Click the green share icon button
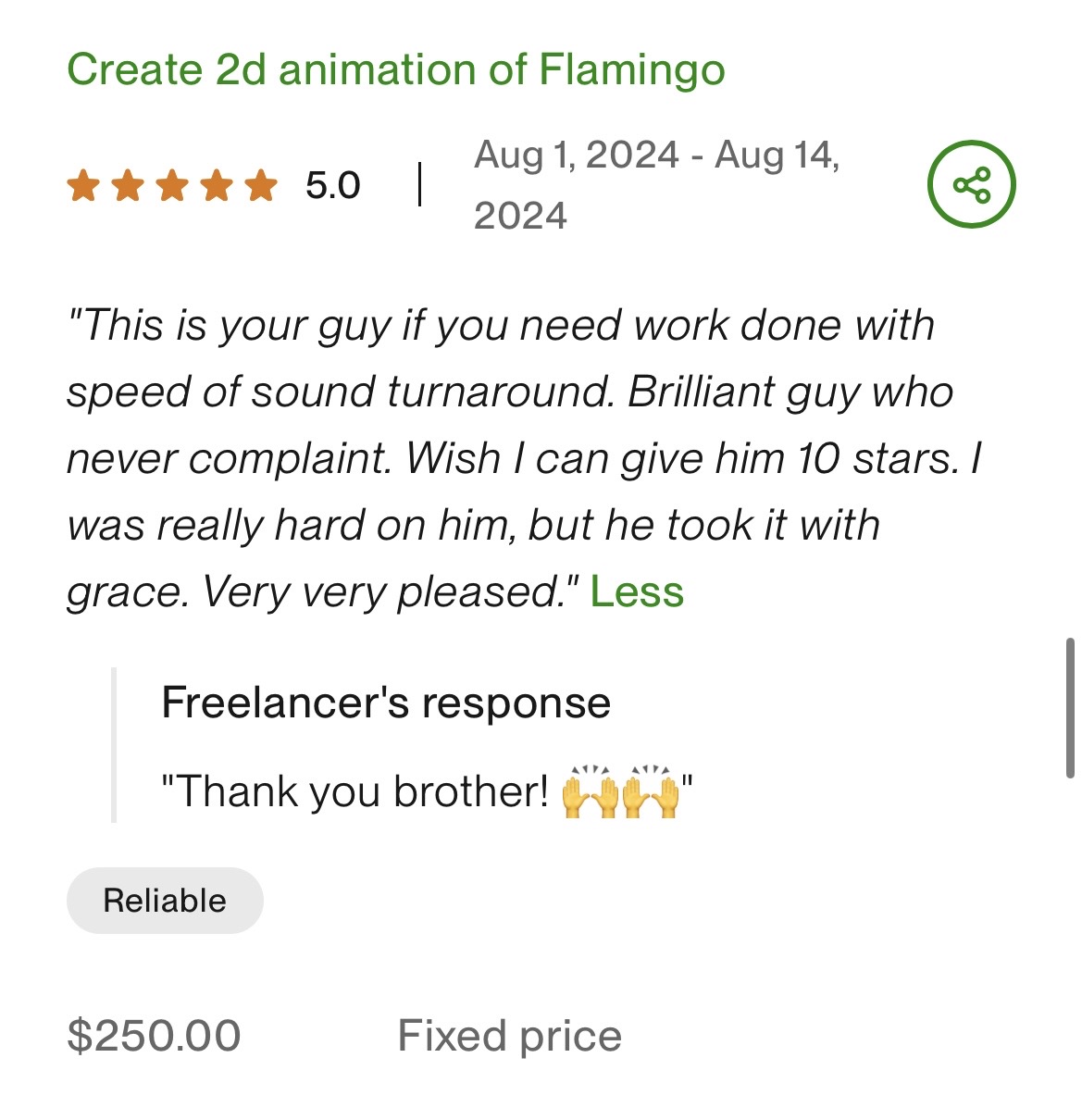This screenshot has width=1082, height=1120. [971, 185]
